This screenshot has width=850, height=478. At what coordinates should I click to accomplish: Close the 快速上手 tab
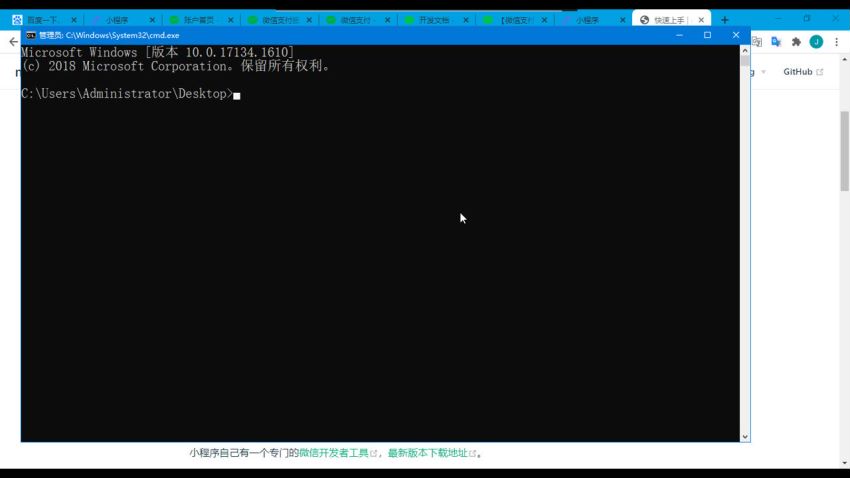tap(701, 20)
